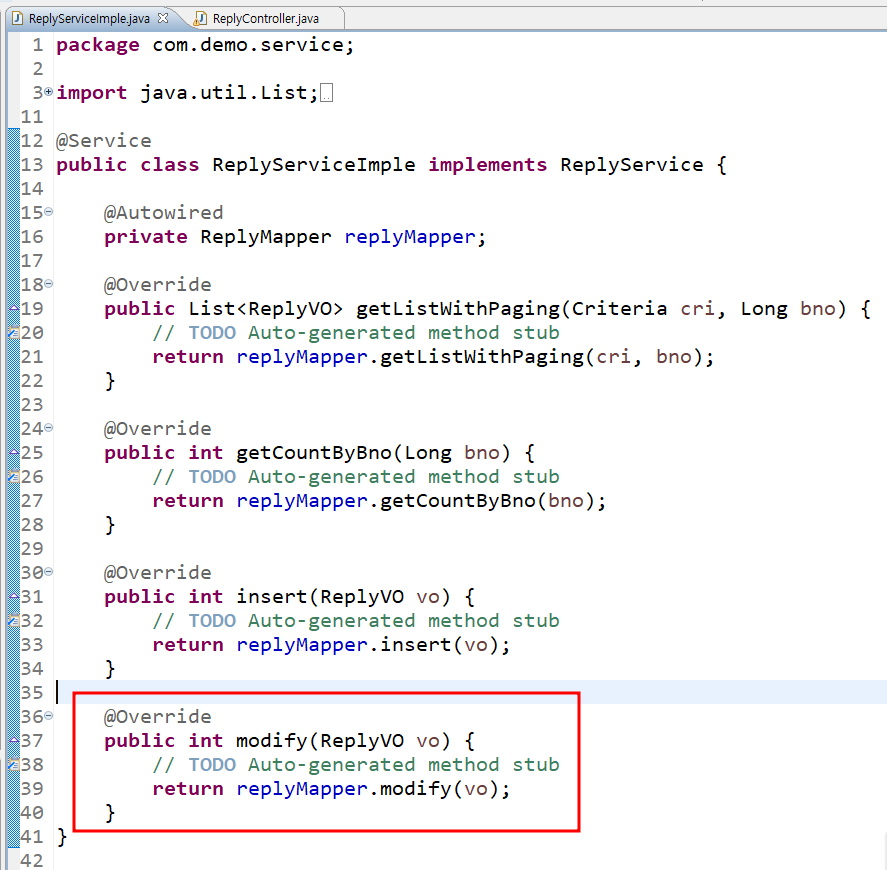The height and width of the screenshot is (870, 887).
Task: Click the override marker at line 25
Action: click(x=14, y=452)
